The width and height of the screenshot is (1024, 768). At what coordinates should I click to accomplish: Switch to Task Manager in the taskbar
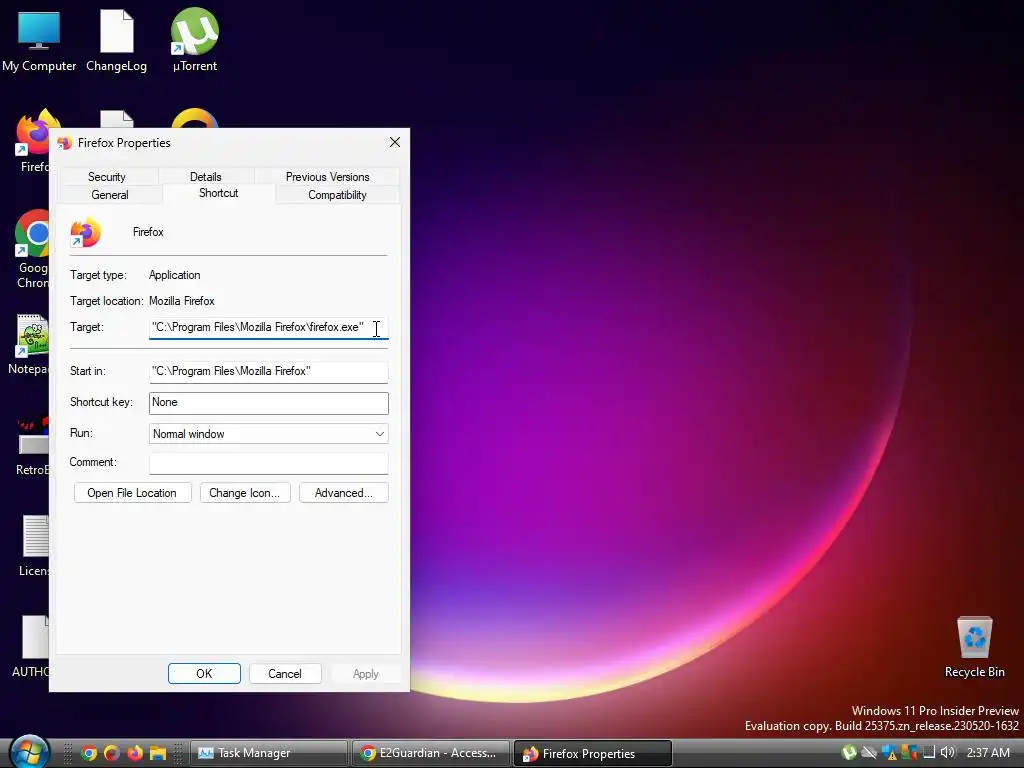coord(269,753)
